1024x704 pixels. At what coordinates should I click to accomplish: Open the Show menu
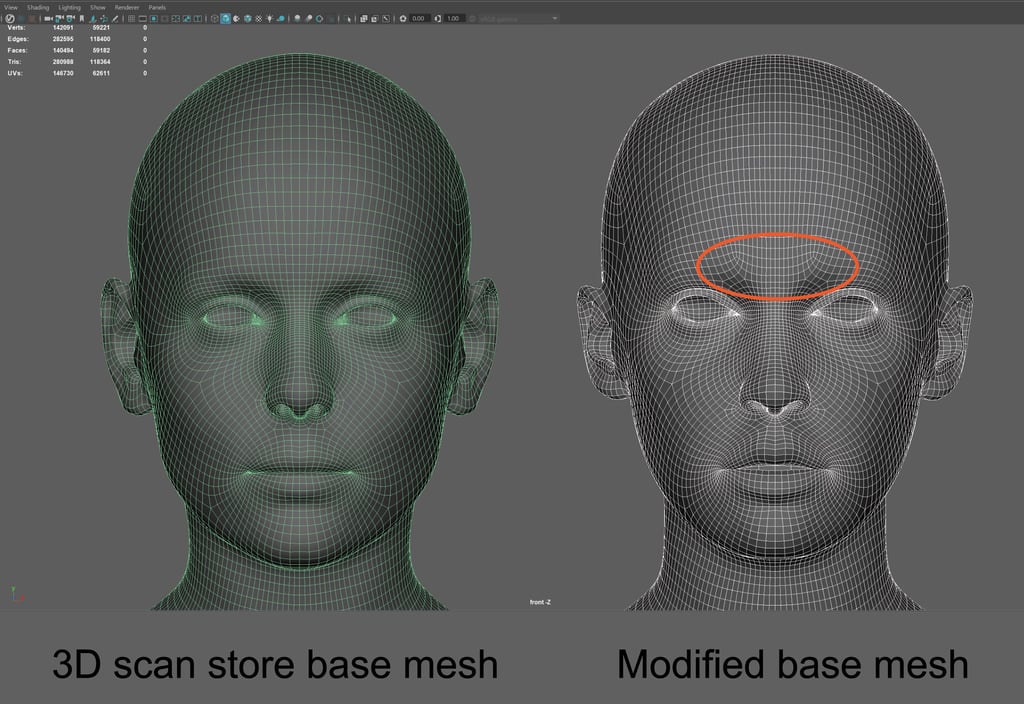pyautogui.click(x=98, y=8)
